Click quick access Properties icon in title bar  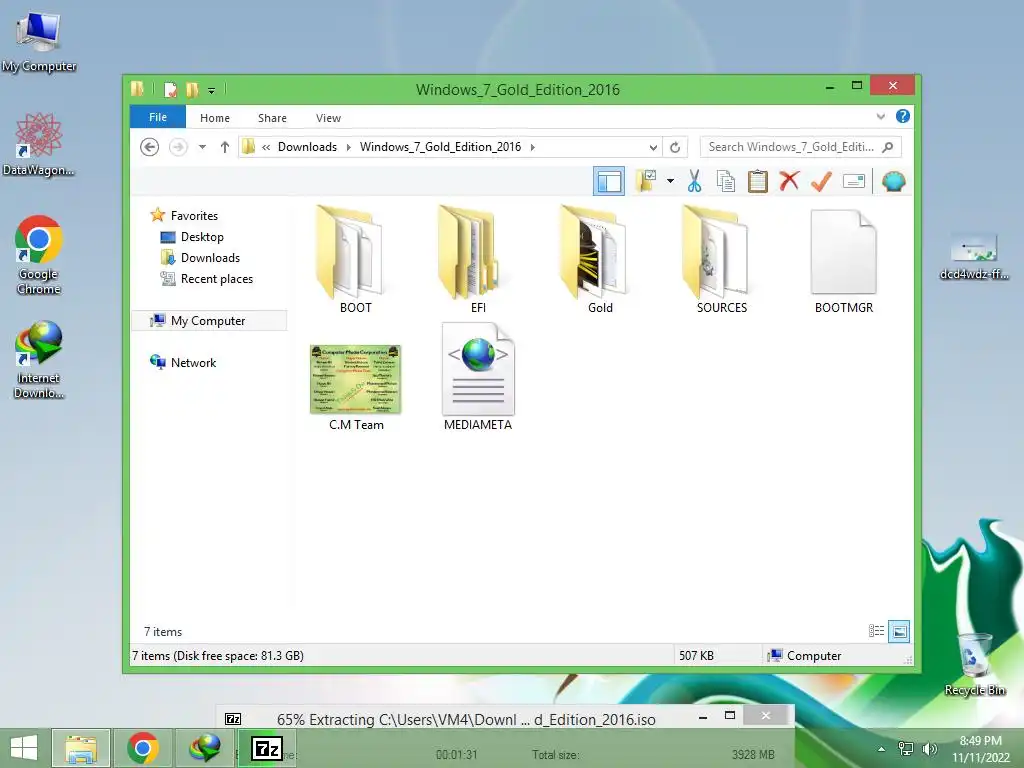tap(170, 89)
